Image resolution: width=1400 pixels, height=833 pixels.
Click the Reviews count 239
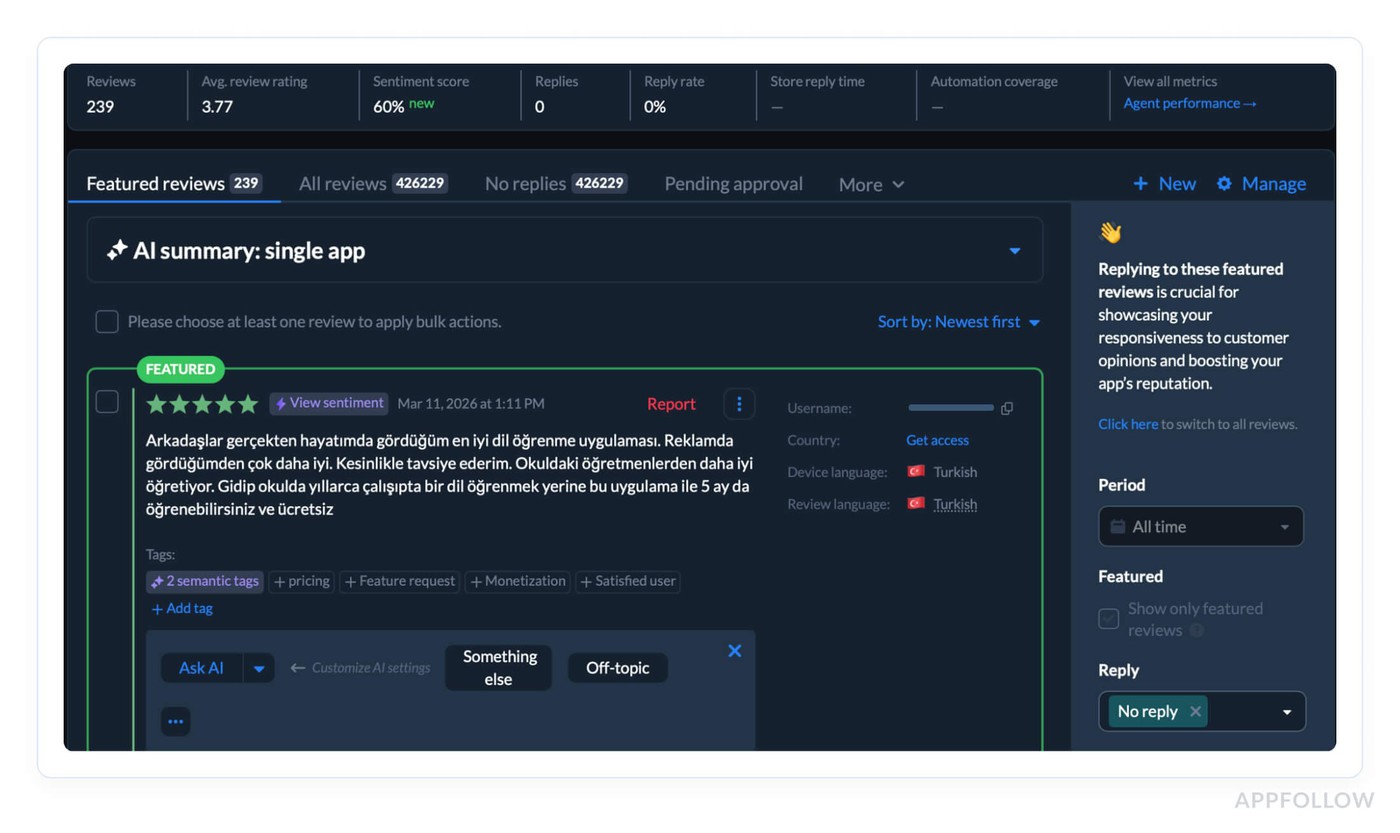point(100,106)
